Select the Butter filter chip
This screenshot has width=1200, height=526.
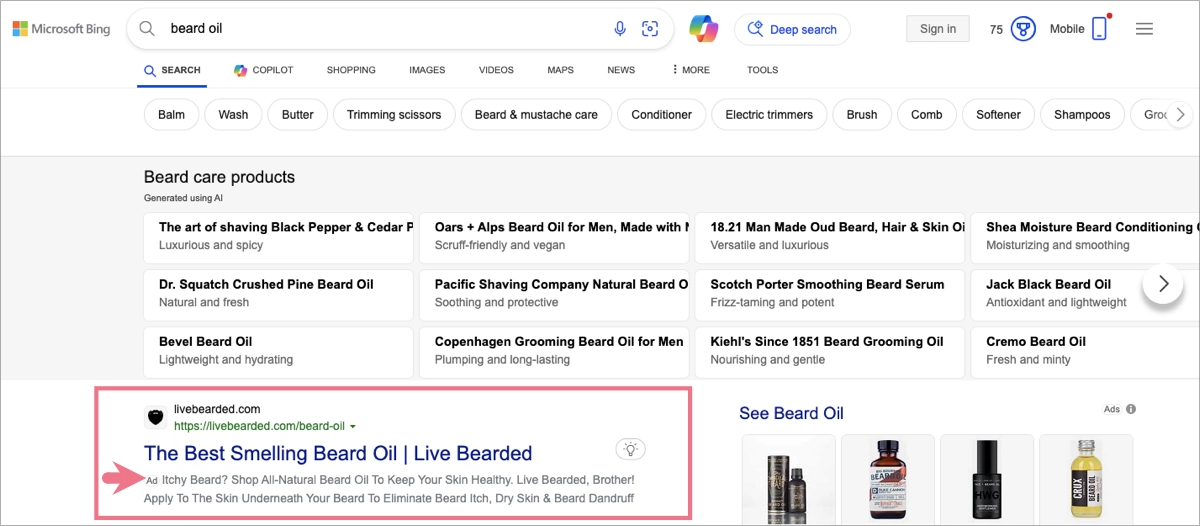click(x=297, y=115)
